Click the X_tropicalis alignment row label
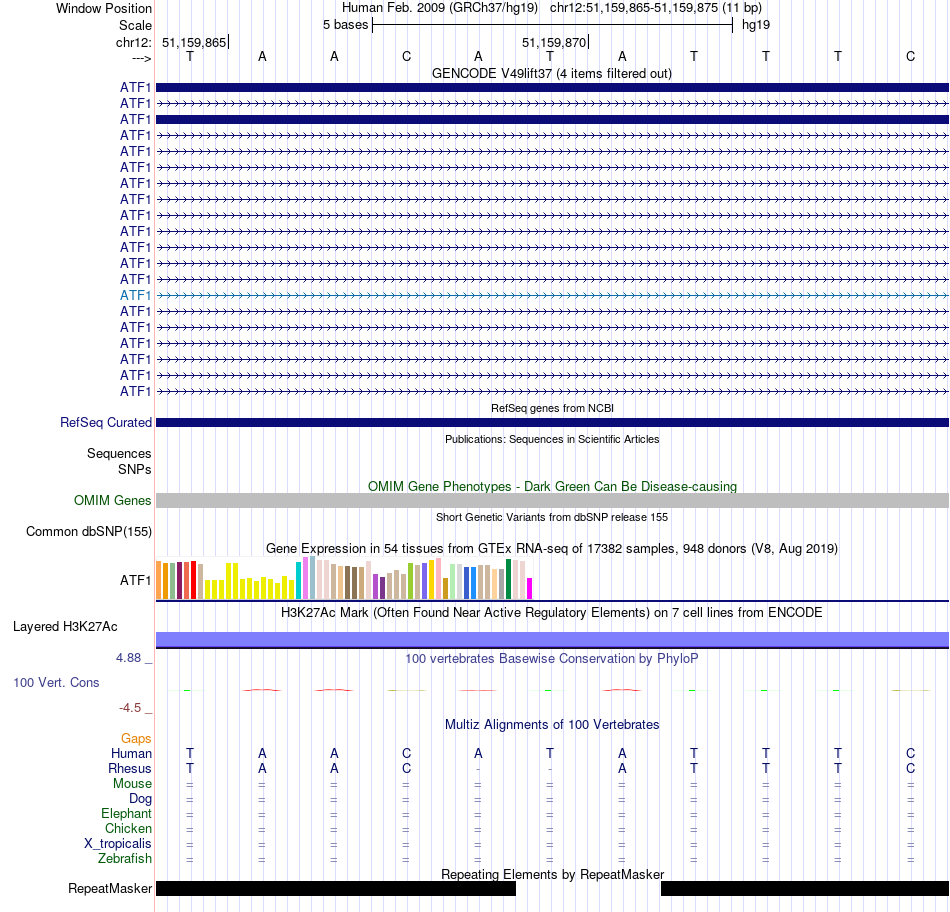This screenshot has width=950, height=912. pos(118,844)
